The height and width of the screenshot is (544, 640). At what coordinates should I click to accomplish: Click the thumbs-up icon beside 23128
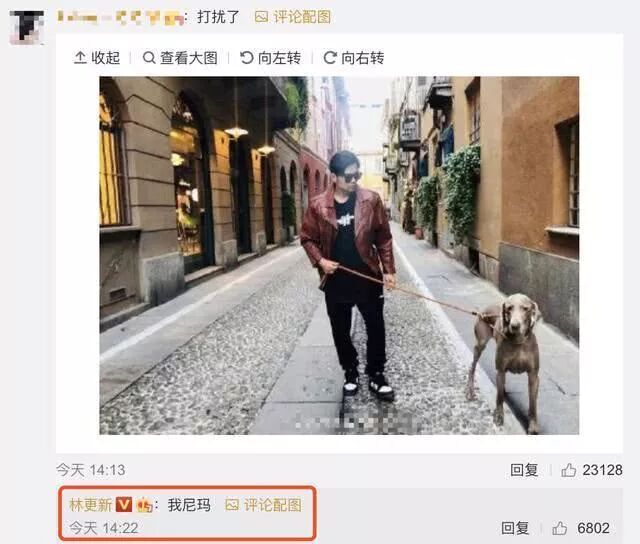click(568, 470)
